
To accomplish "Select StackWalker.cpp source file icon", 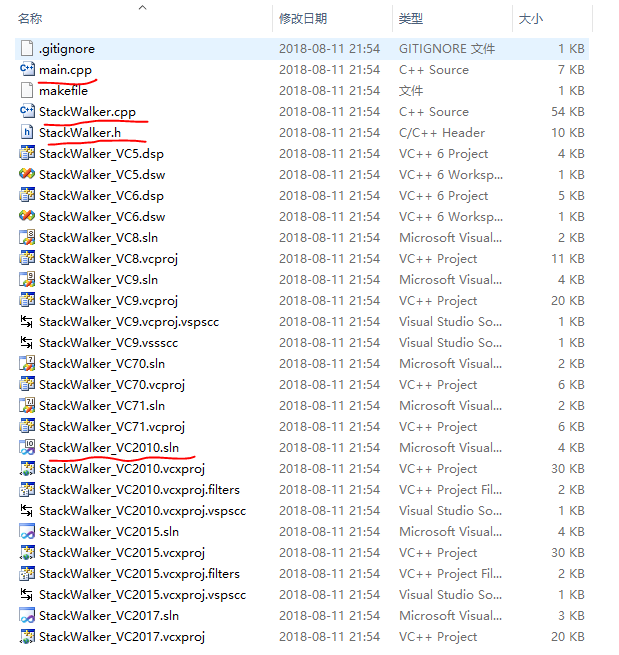I will 27,111.
